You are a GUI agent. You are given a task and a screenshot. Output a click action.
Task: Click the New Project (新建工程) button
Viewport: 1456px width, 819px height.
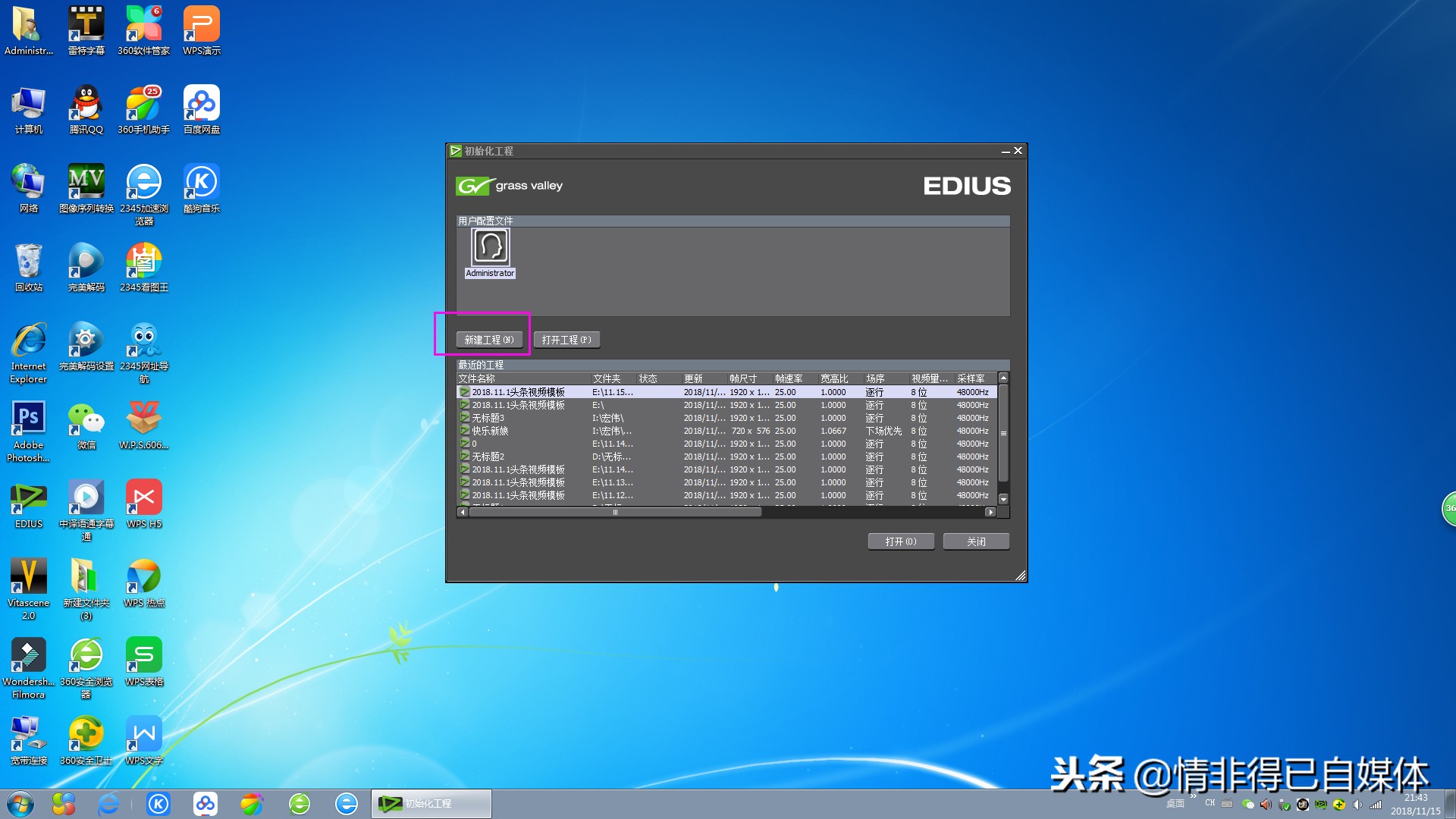(489, 340)
